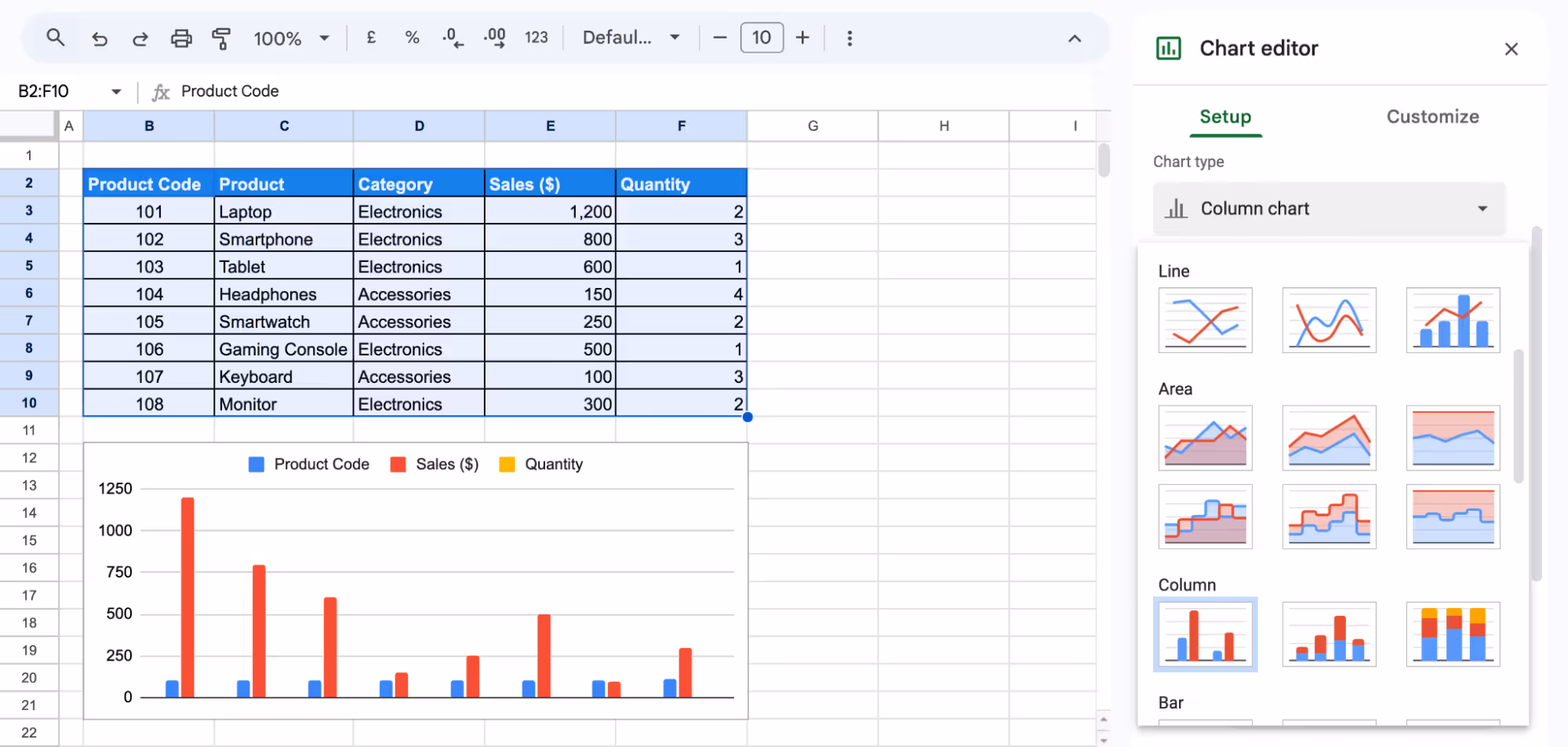
Task: Format selected cells as currency
Action: (x=371, y=37)
